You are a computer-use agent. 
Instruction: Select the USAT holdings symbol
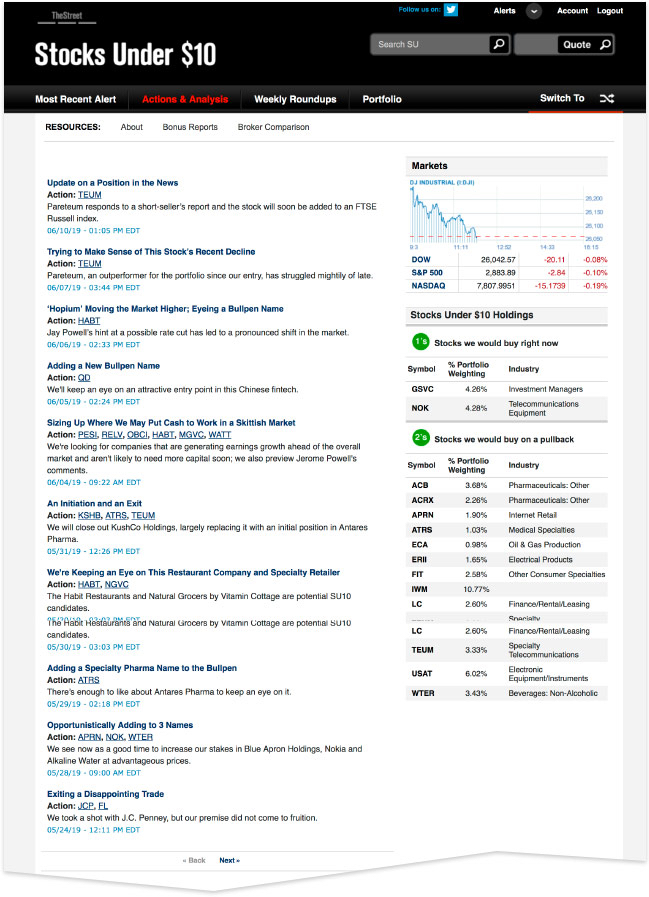[x=422, y=673]
